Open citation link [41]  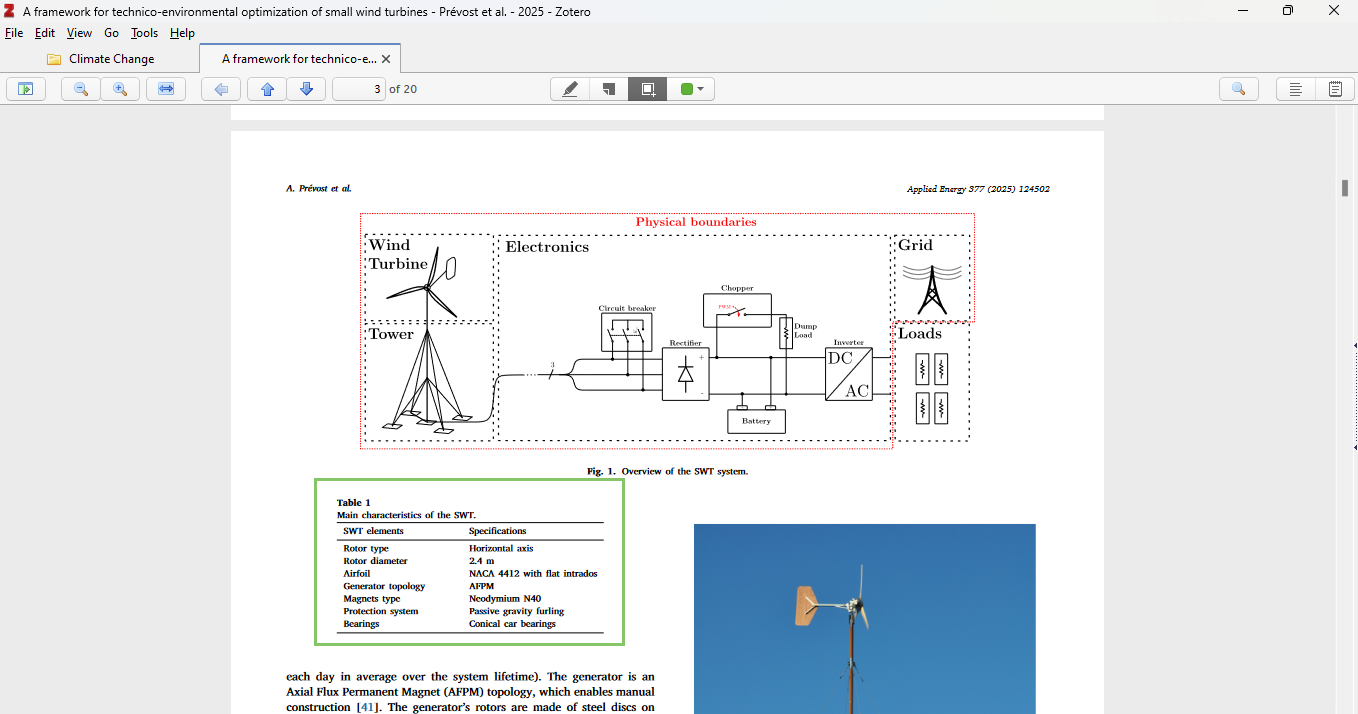[x=368, y=707]
